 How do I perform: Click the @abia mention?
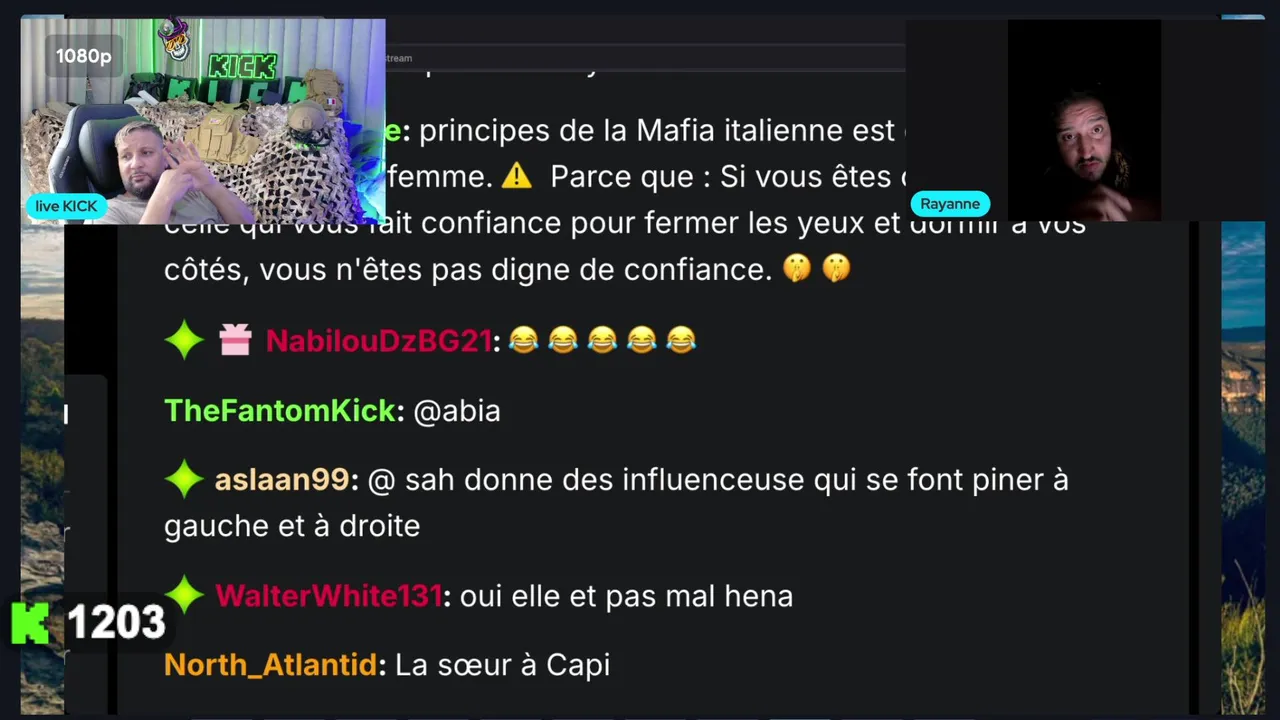[x=457, y=411]
